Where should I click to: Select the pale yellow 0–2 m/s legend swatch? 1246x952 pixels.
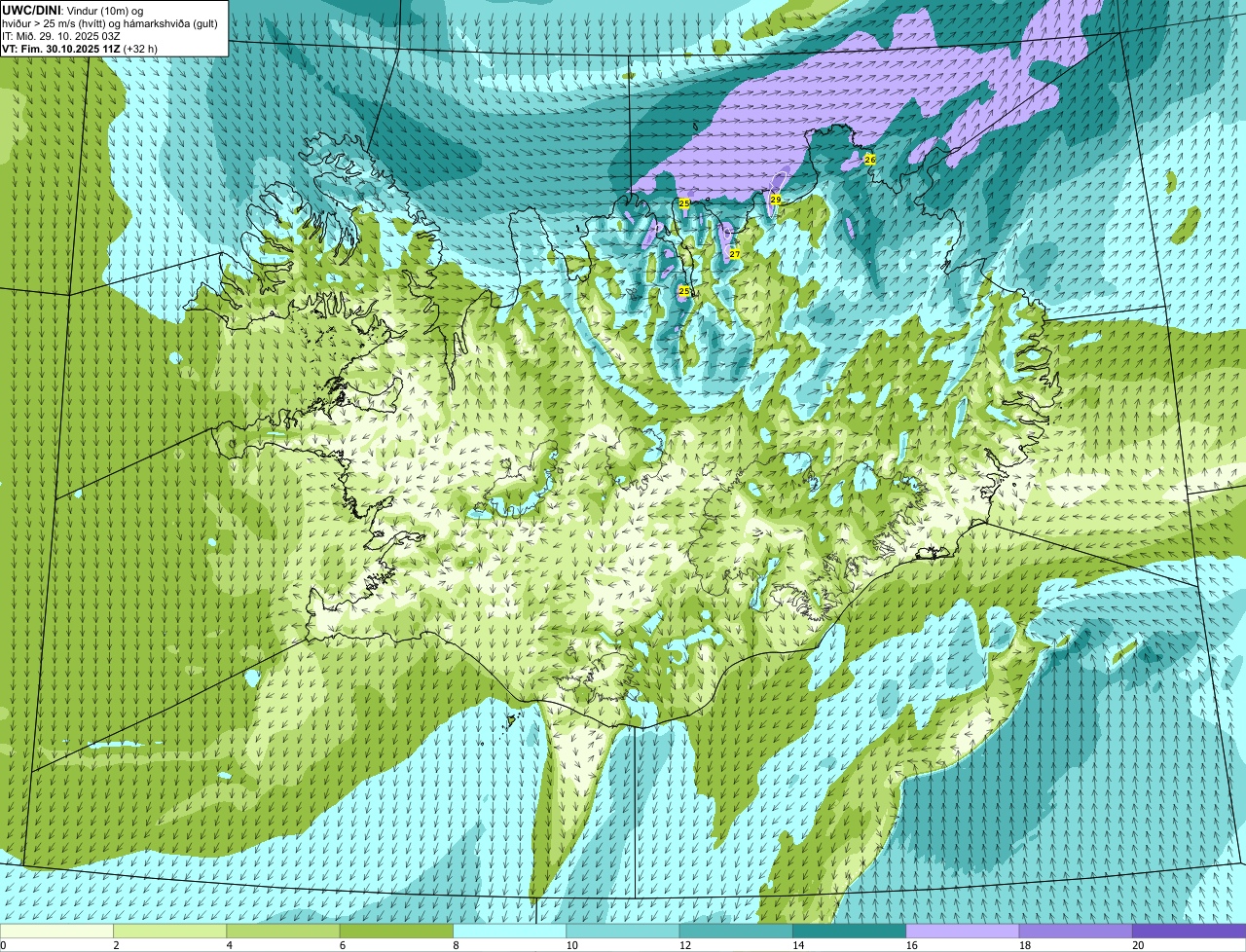(56, 931)
